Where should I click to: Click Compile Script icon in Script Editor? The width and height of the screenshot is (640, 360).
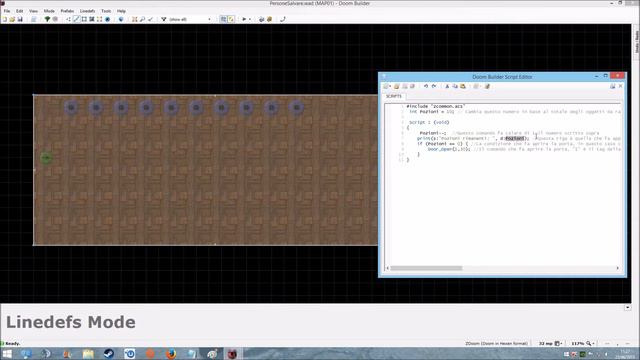tap(487, 87)
